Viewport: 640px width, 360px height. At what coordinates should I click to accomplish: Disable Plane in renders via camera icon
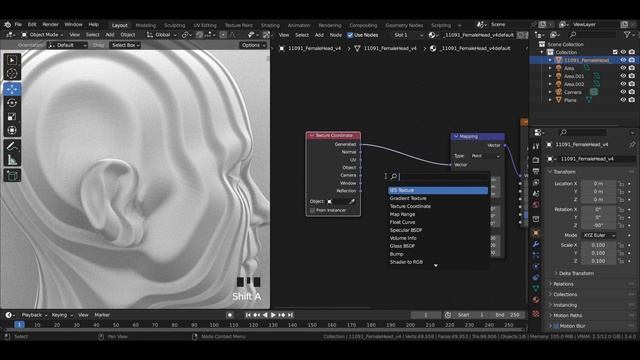click(632, 100)
